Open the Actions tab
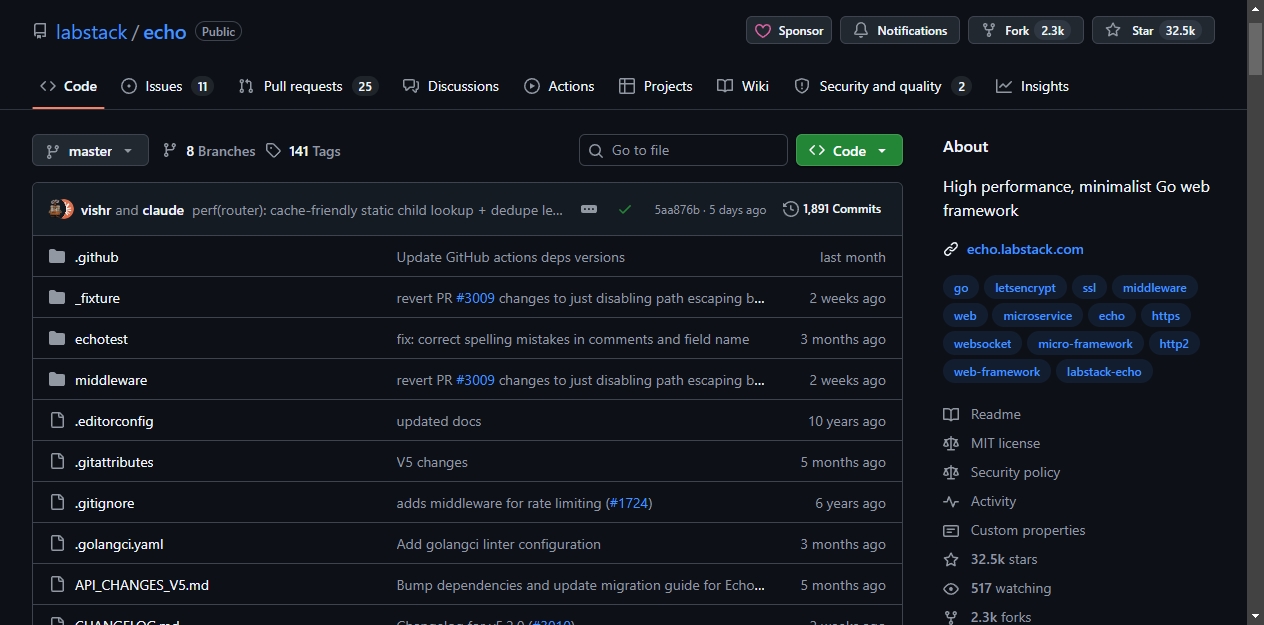The image size is (1264, 625). coord(559,86)
